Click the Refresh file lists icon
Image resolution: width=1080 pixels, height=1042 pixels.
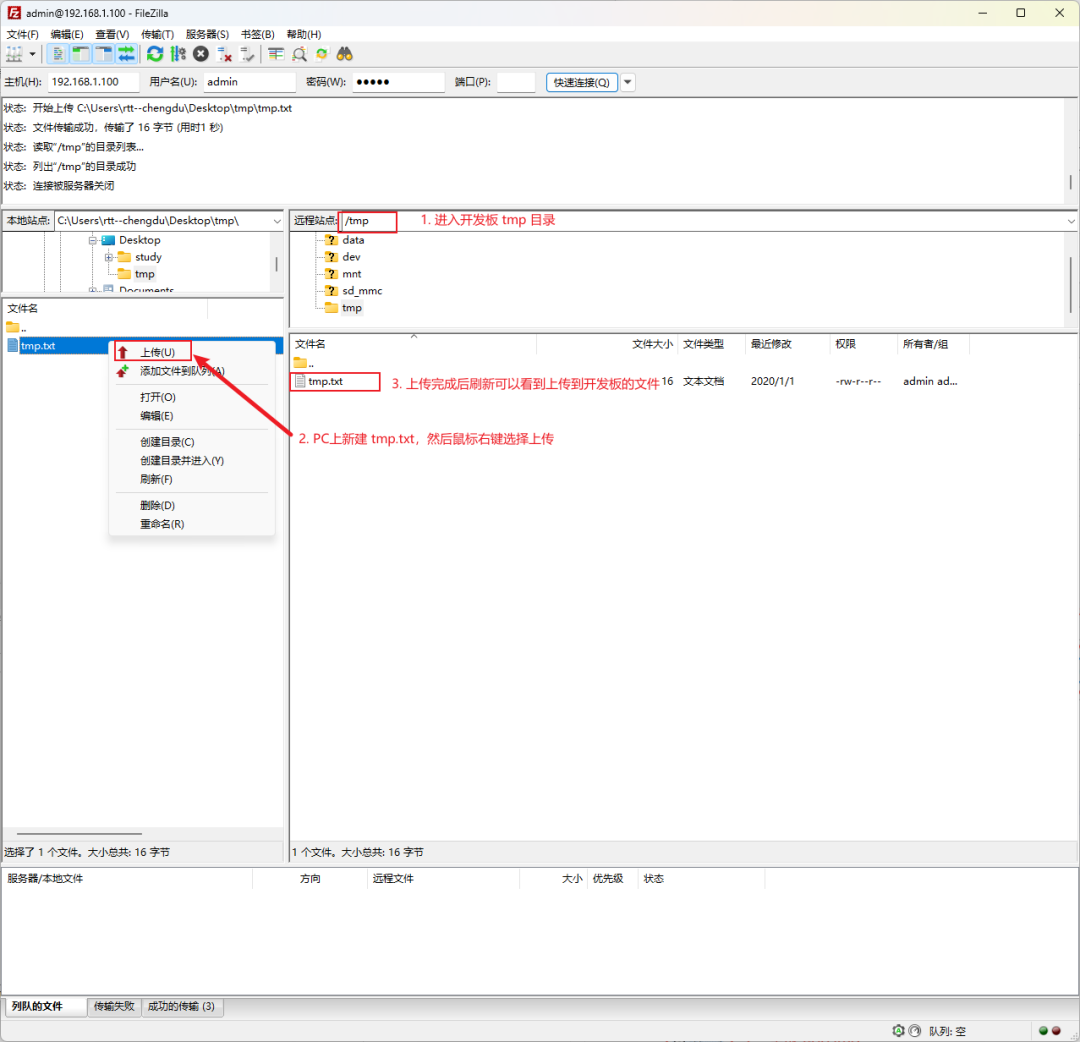pos(155,54)
